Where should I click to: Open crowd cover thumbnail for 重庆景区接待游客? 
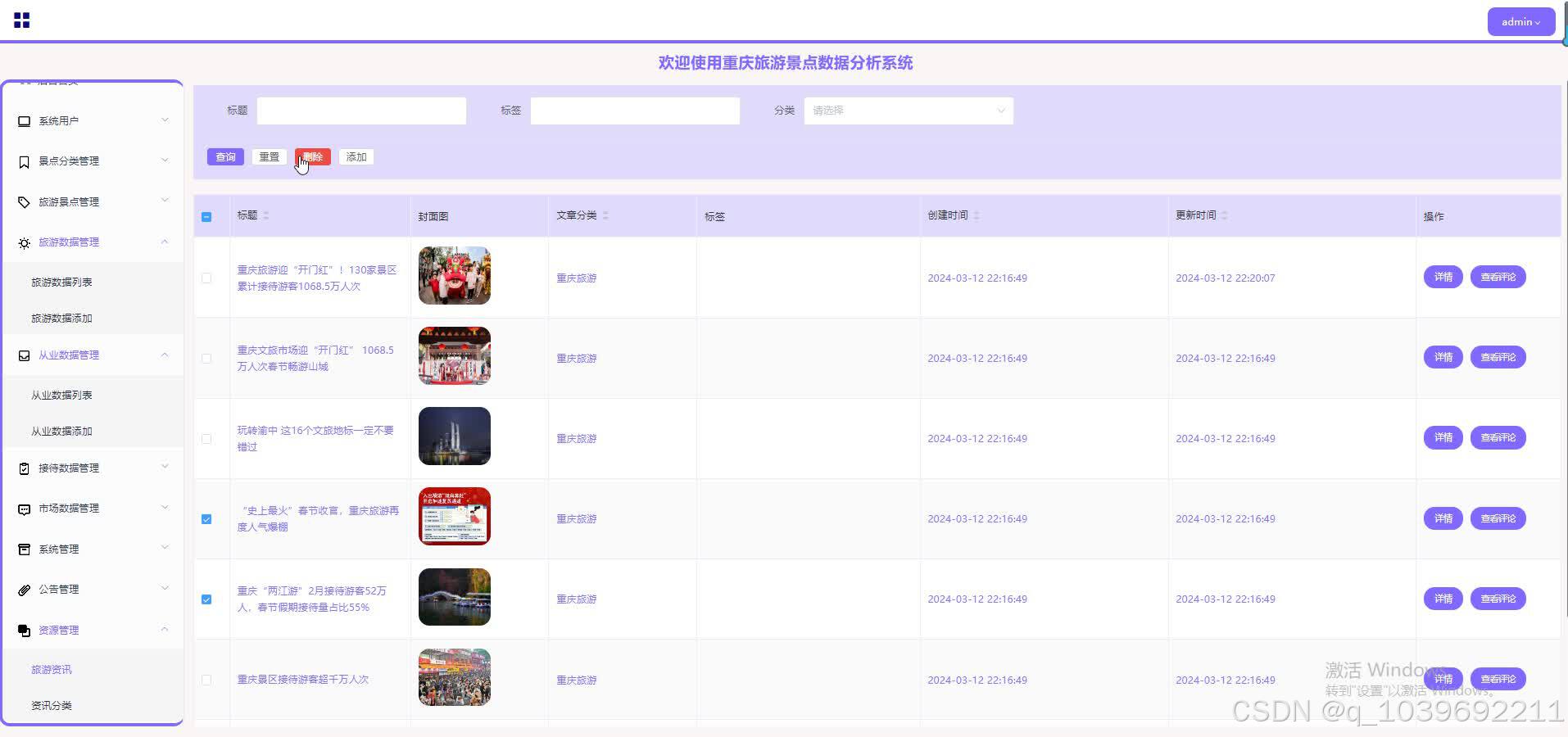(455, 677)
